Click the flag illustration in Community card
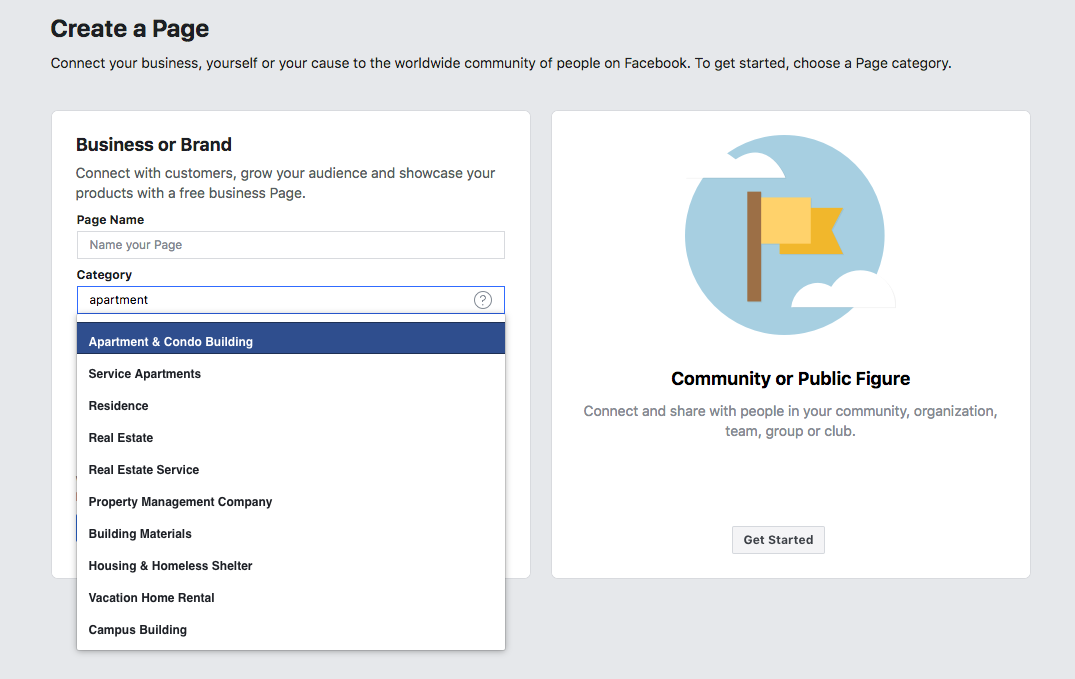The width and height of the screenshot is (1075, 679). [x=790, y=235]
